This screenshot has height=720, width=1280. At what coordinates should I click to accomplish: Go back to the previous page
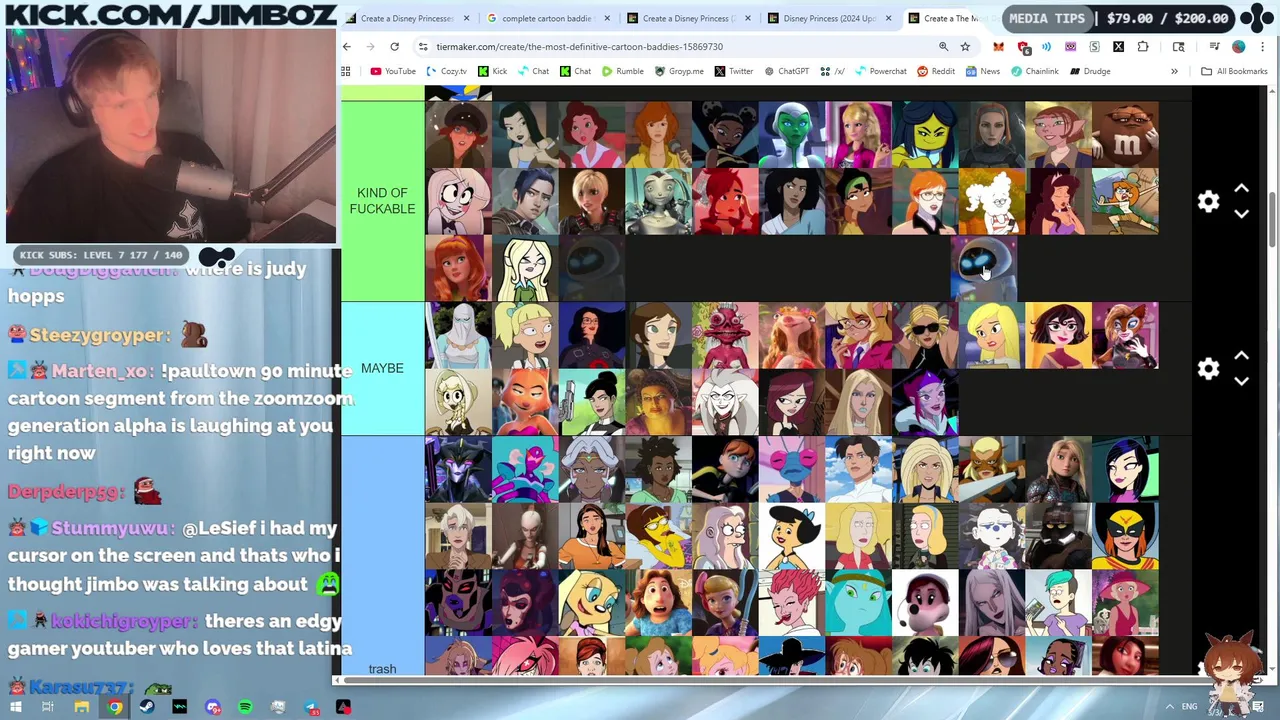pyautogui.click(x=347, y=46)
